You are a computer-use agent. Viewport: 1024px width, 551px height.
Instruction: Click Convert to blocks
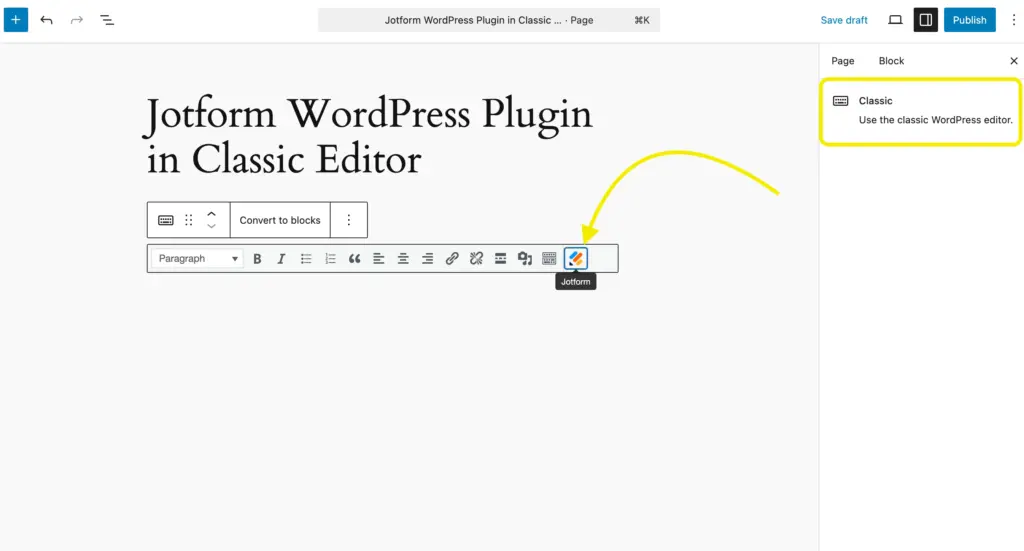point(280,220)
